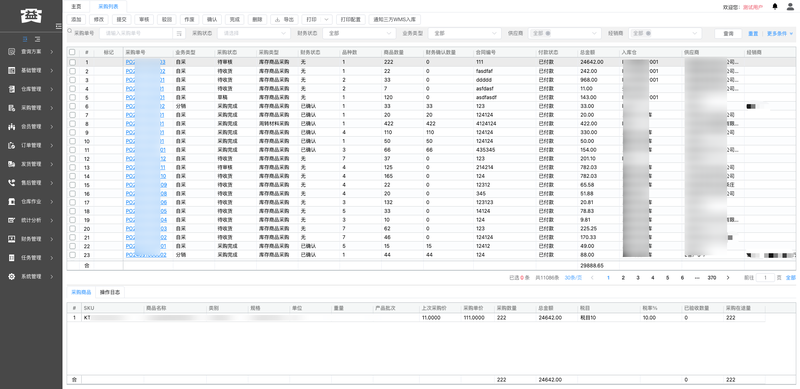Switch to the 操作日志 tab
The width and height of the screenshot is (800, 389).
click(109, 293)
